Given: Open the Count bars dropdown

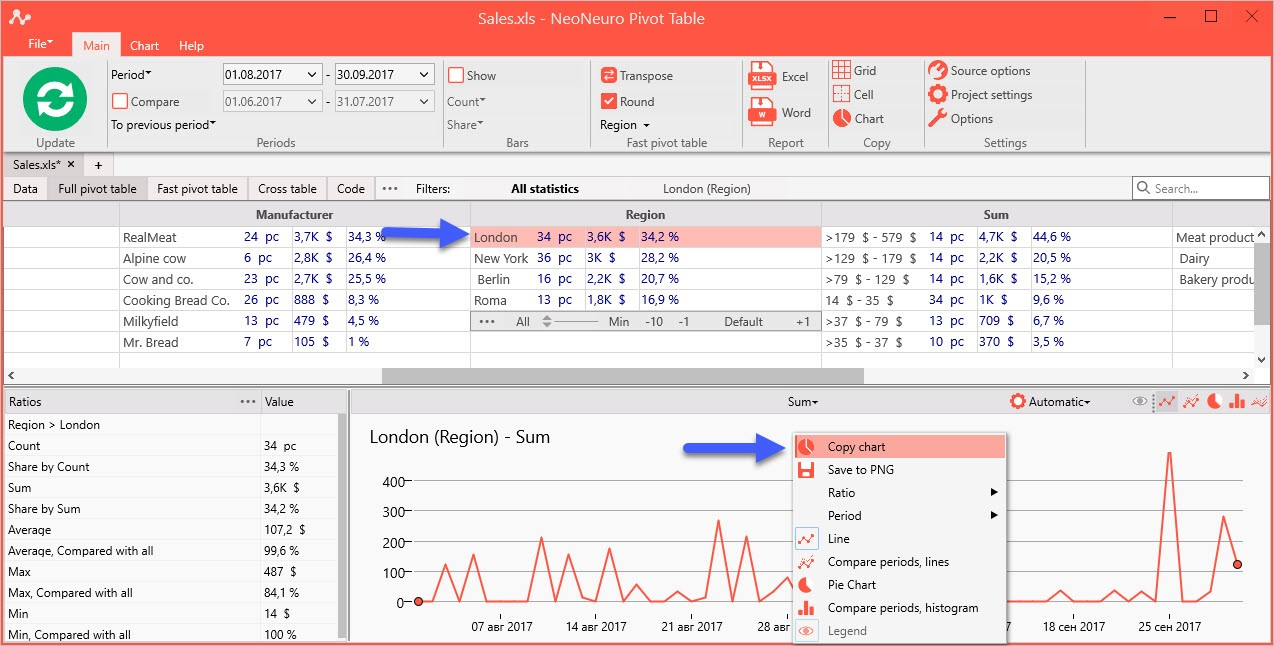Looking at the screenshot, I should (x=466, y=101).
